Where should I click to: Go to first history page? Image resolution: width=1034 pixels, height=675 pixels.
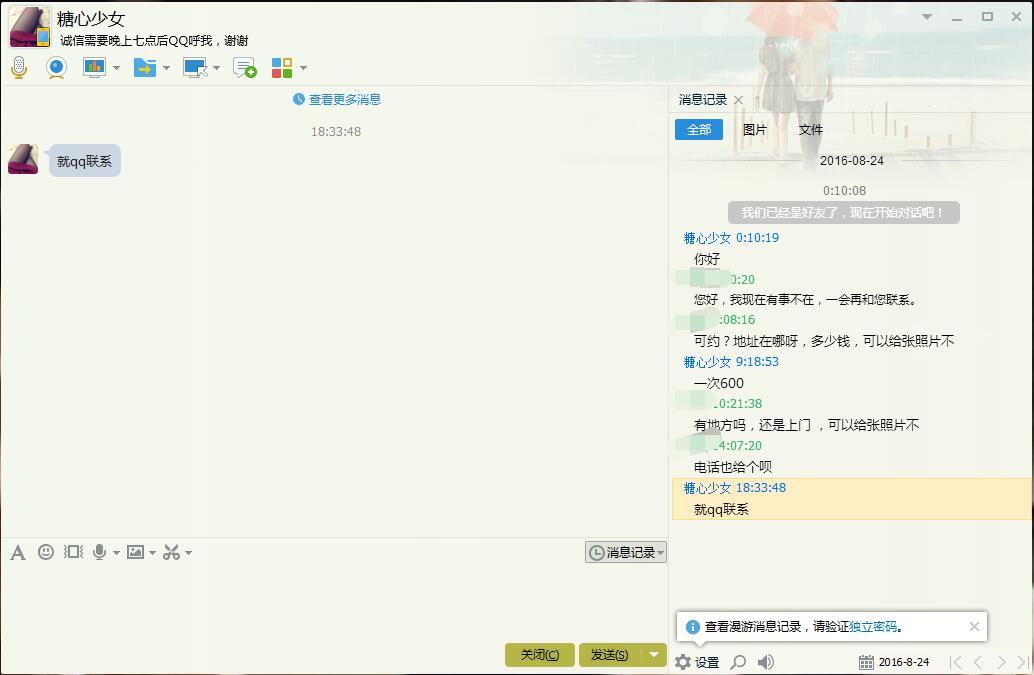click(x=956, y=662)
